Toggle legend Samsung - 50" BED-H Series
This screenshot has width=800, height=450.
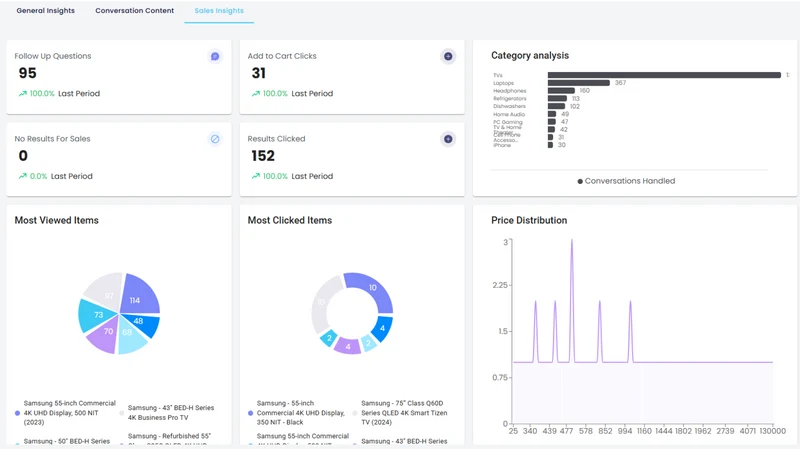tap(63, 441)
